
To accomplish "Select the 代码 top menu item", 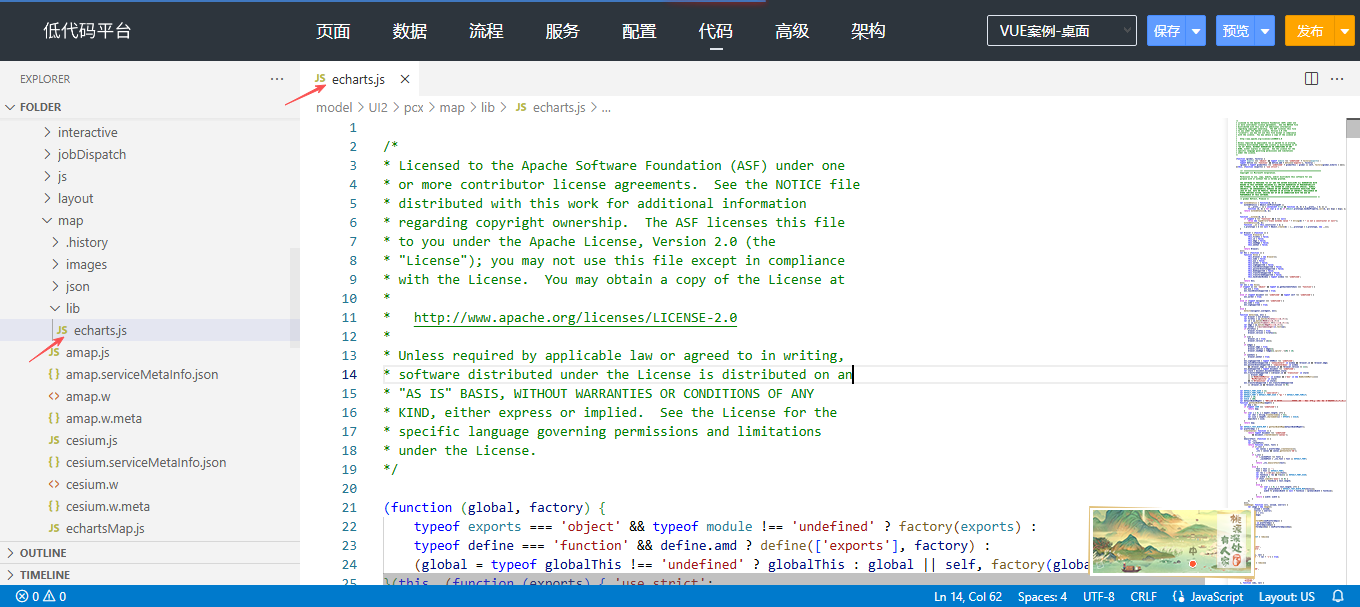I will (x=715, y=31).
